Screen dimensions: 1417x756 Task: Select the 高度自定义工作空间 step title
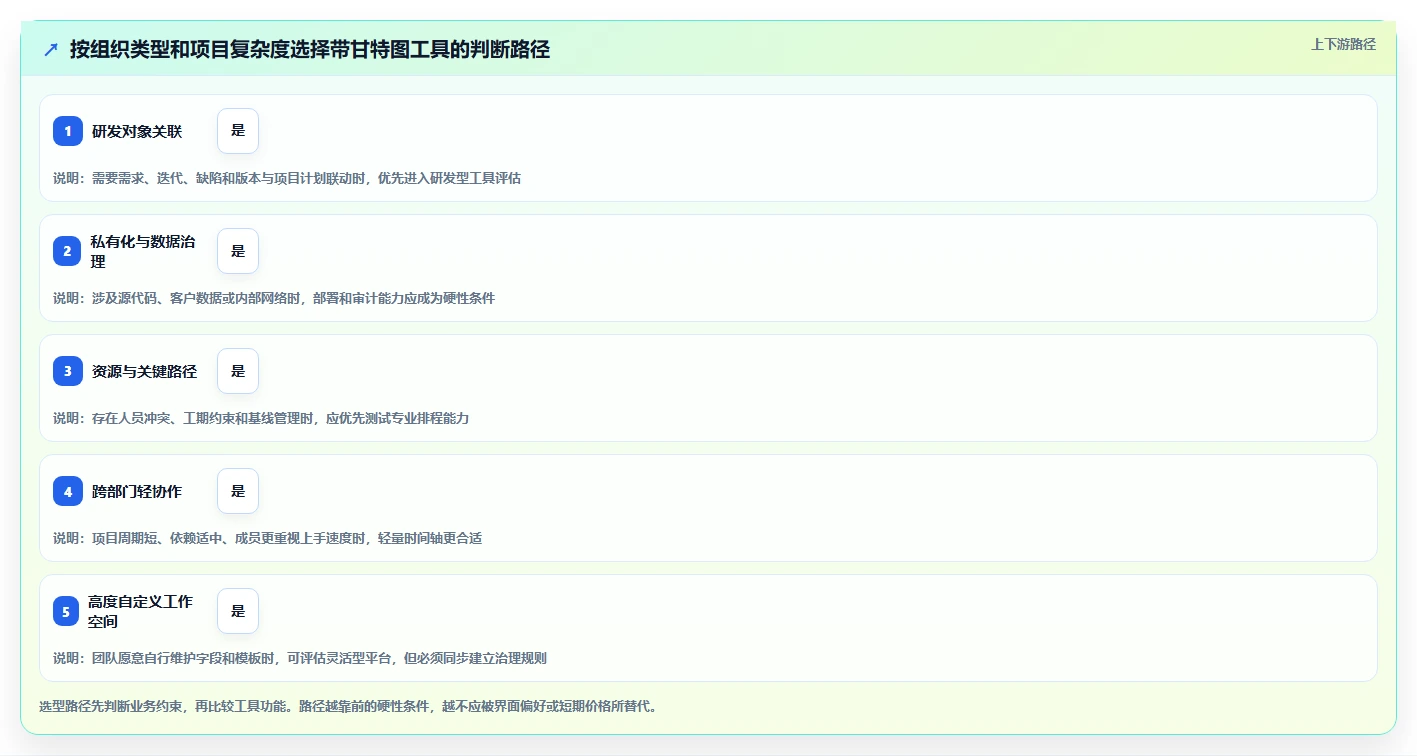140,611
